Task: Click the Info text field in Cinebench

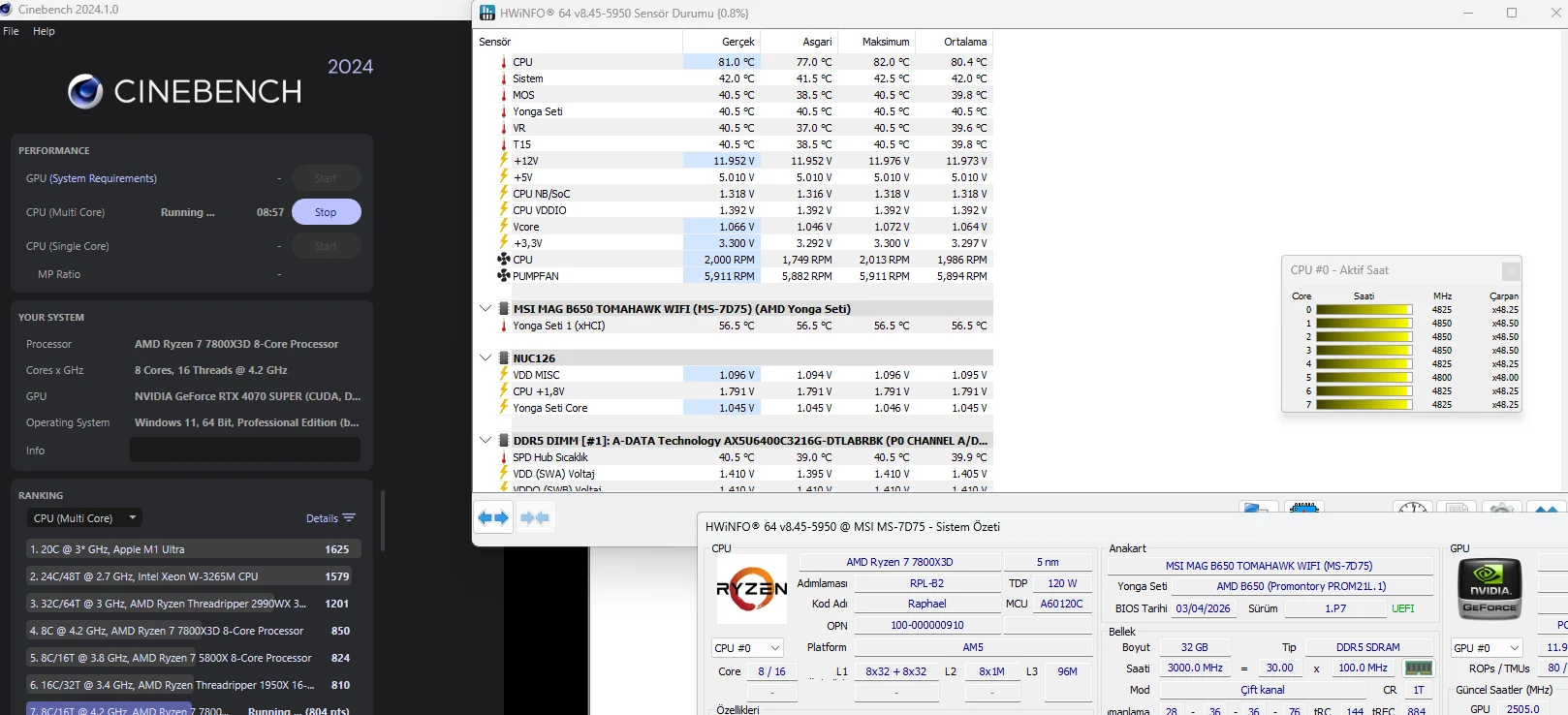Action: [x=245, y=451]
